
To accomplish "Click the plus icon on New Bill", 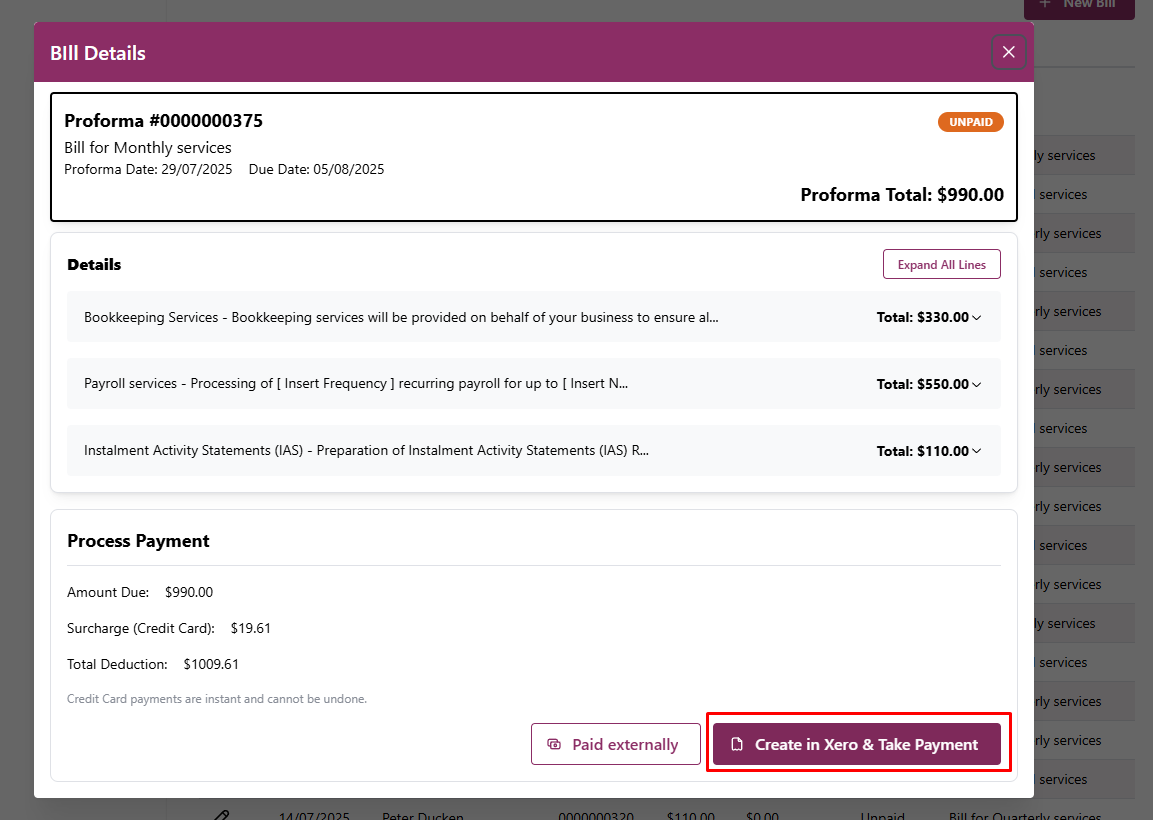I will coord(1045,4).
